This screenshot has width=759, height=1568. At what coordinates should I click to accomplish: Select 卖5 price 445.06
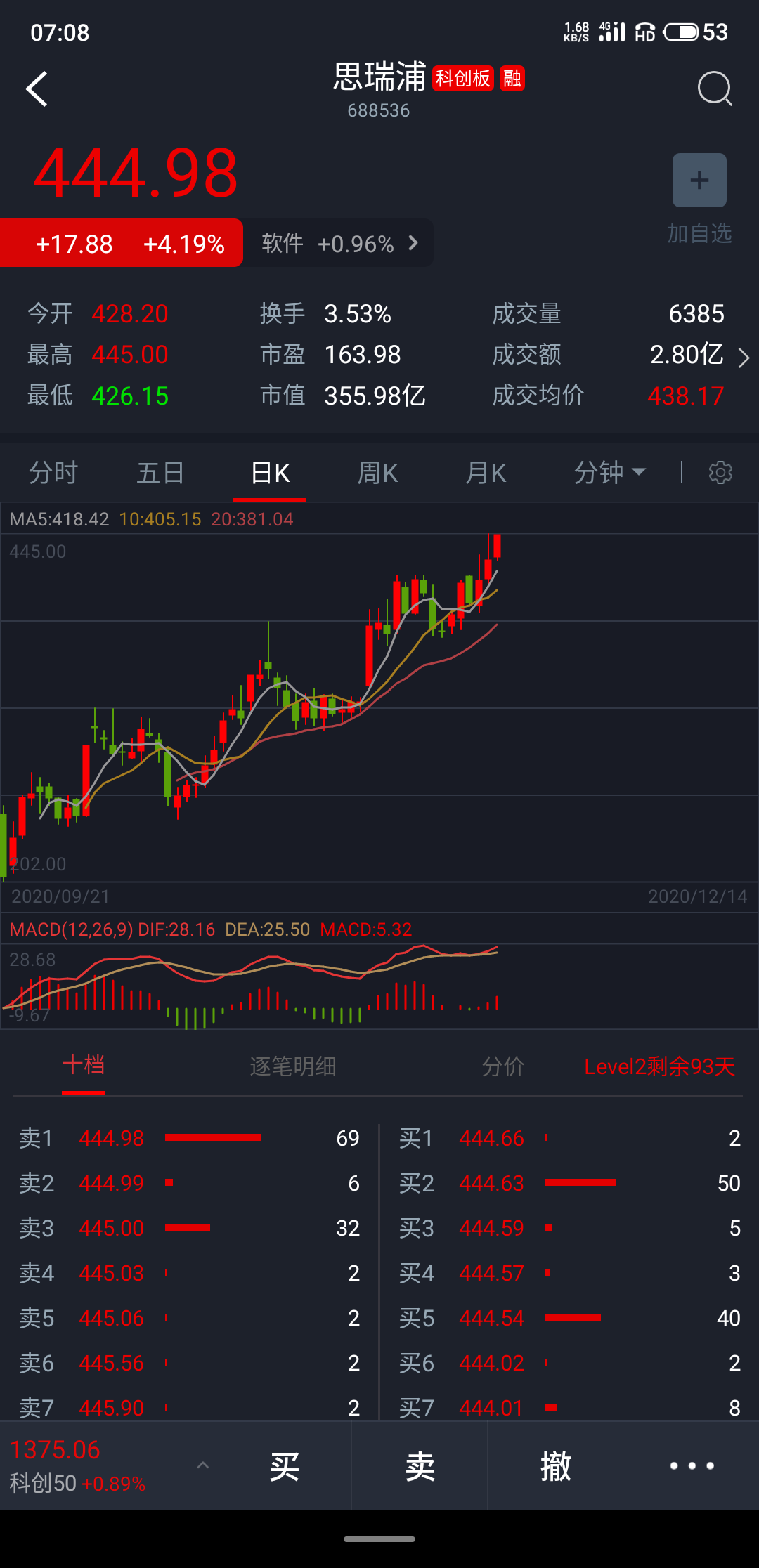coord(112,1318)
